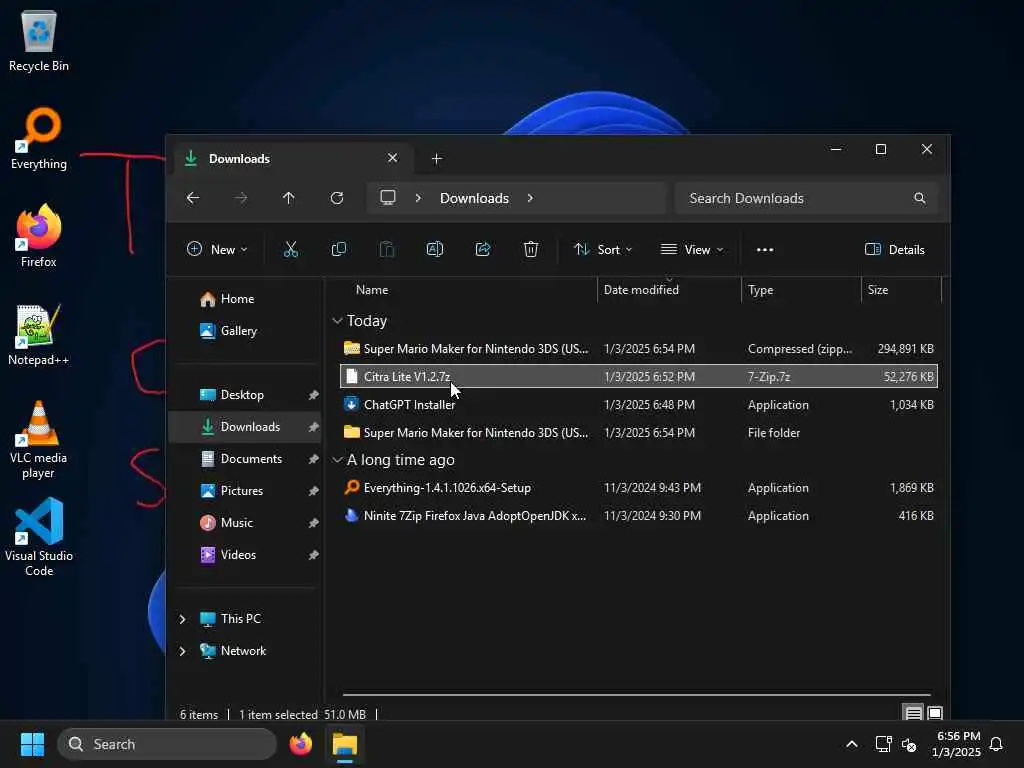
Task: Open the See more ellipsis menu
Action: [x=765, y=249]
